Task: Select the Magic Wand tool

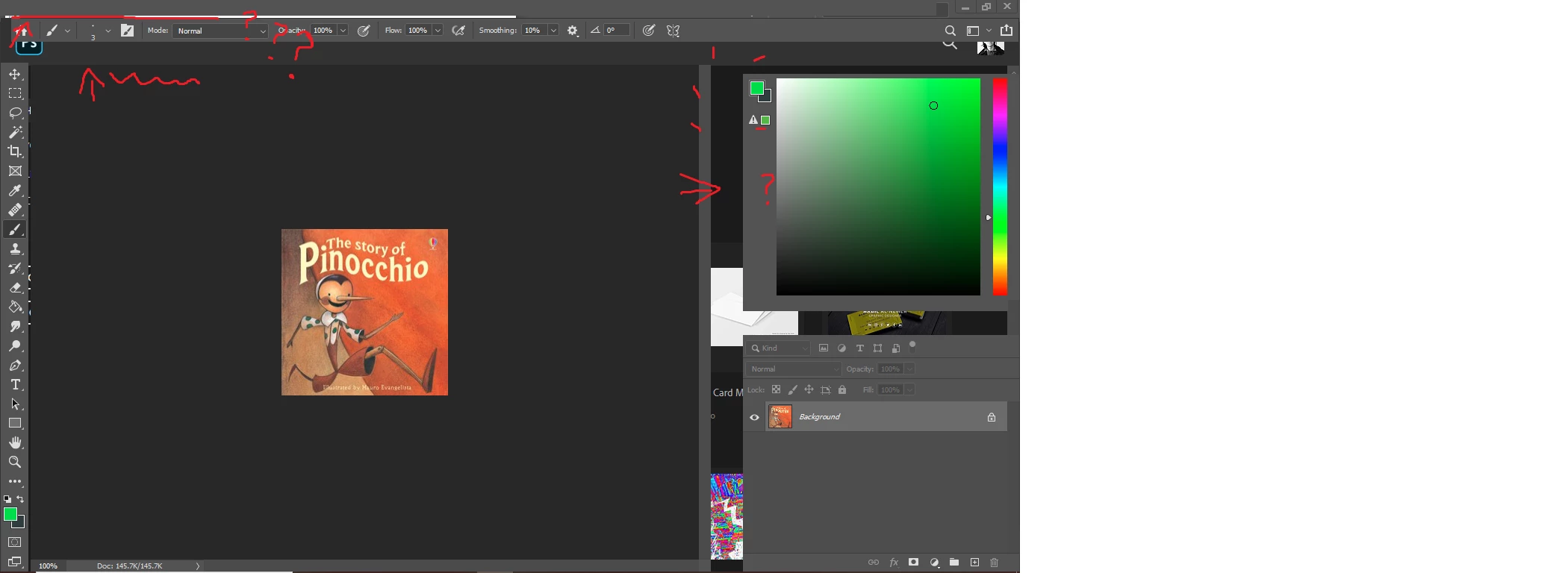Action: [x=15, y=132]
